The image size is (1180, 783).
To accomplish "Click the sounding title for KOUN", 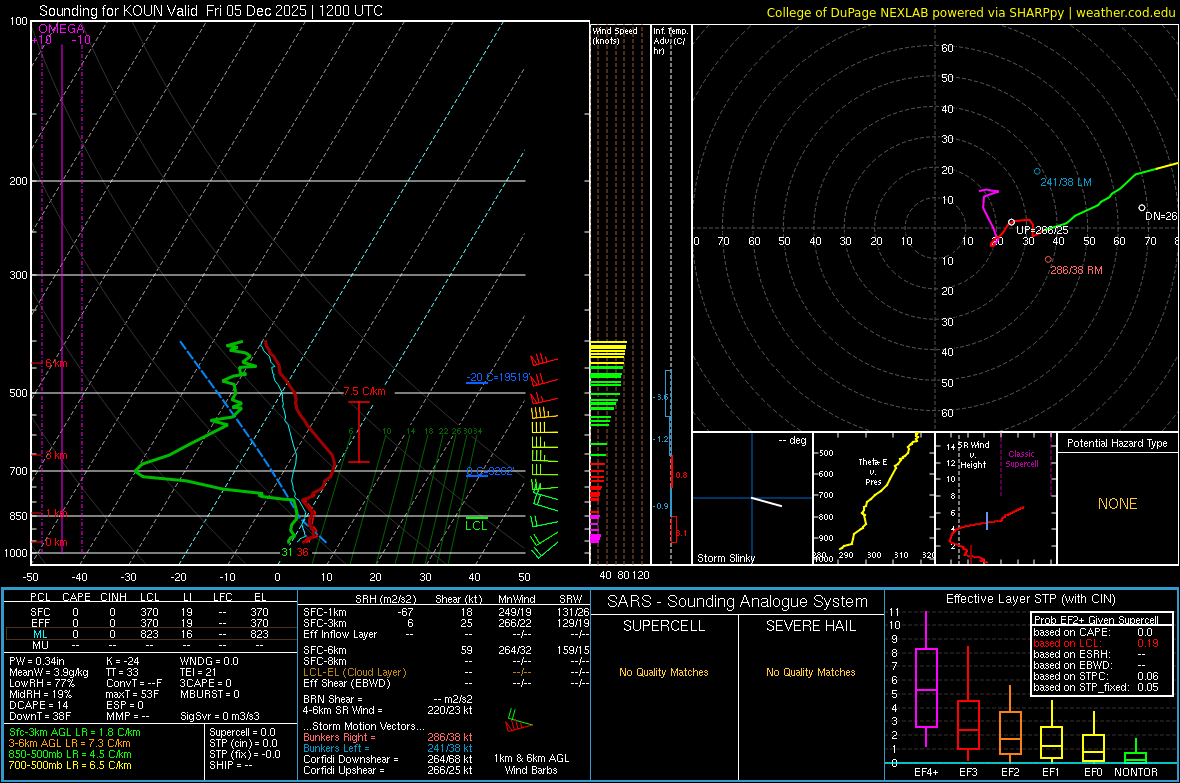I will point(211,11).
